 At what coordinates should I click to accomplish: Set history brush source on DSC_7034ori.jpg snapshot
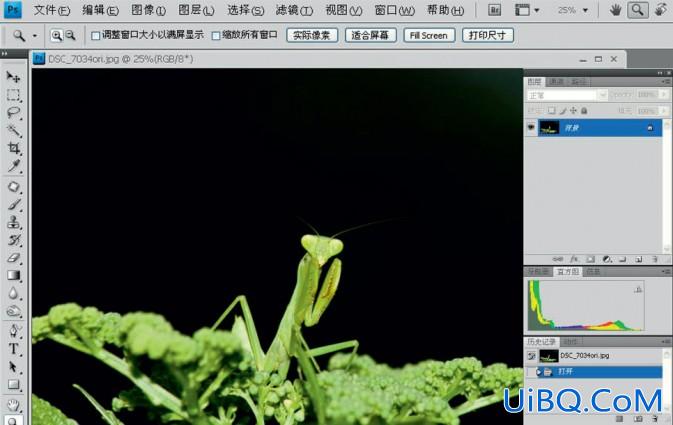pos(531,356)
